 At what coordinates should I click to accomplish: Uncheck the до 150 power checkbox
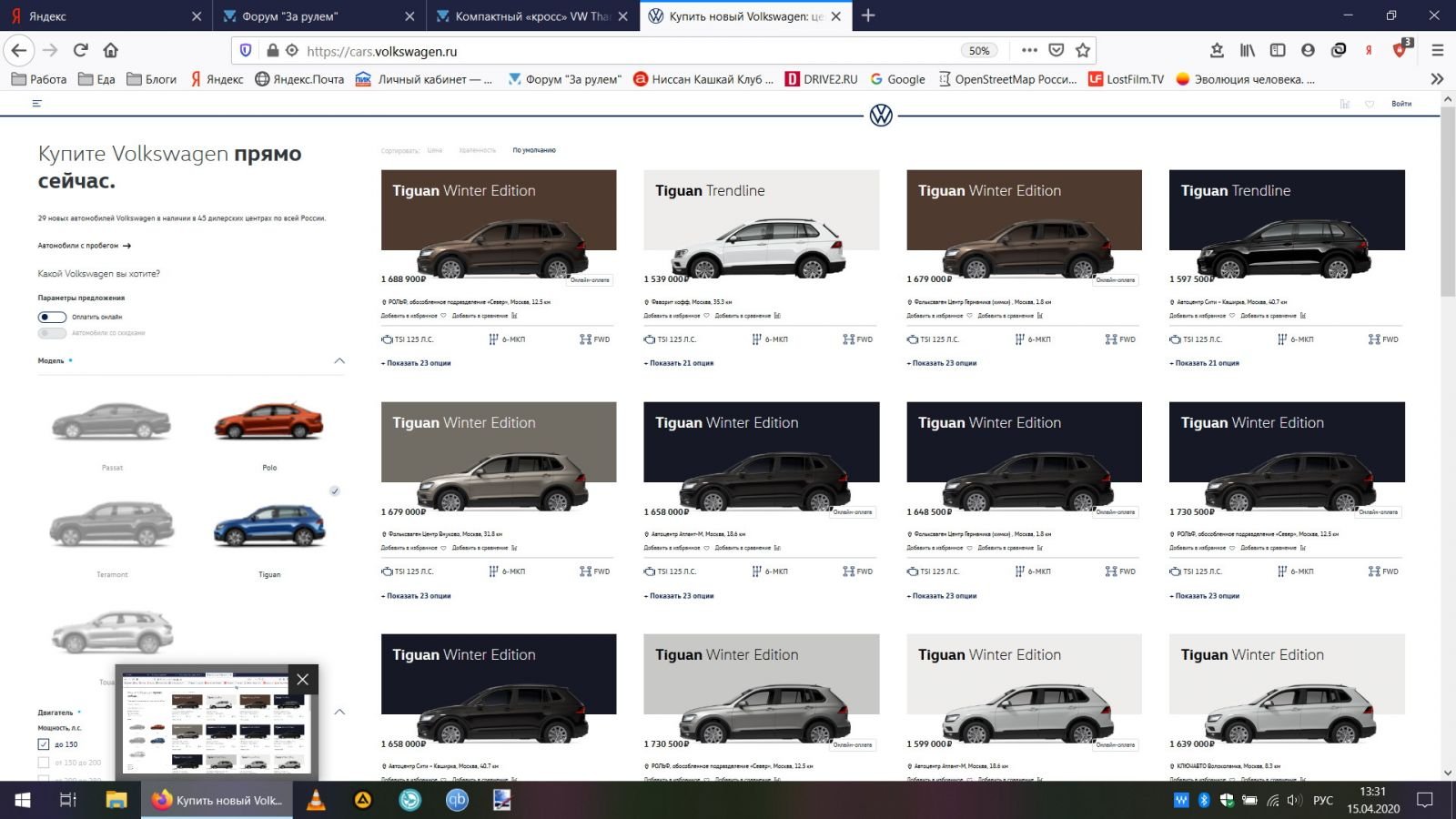point(44,744)
